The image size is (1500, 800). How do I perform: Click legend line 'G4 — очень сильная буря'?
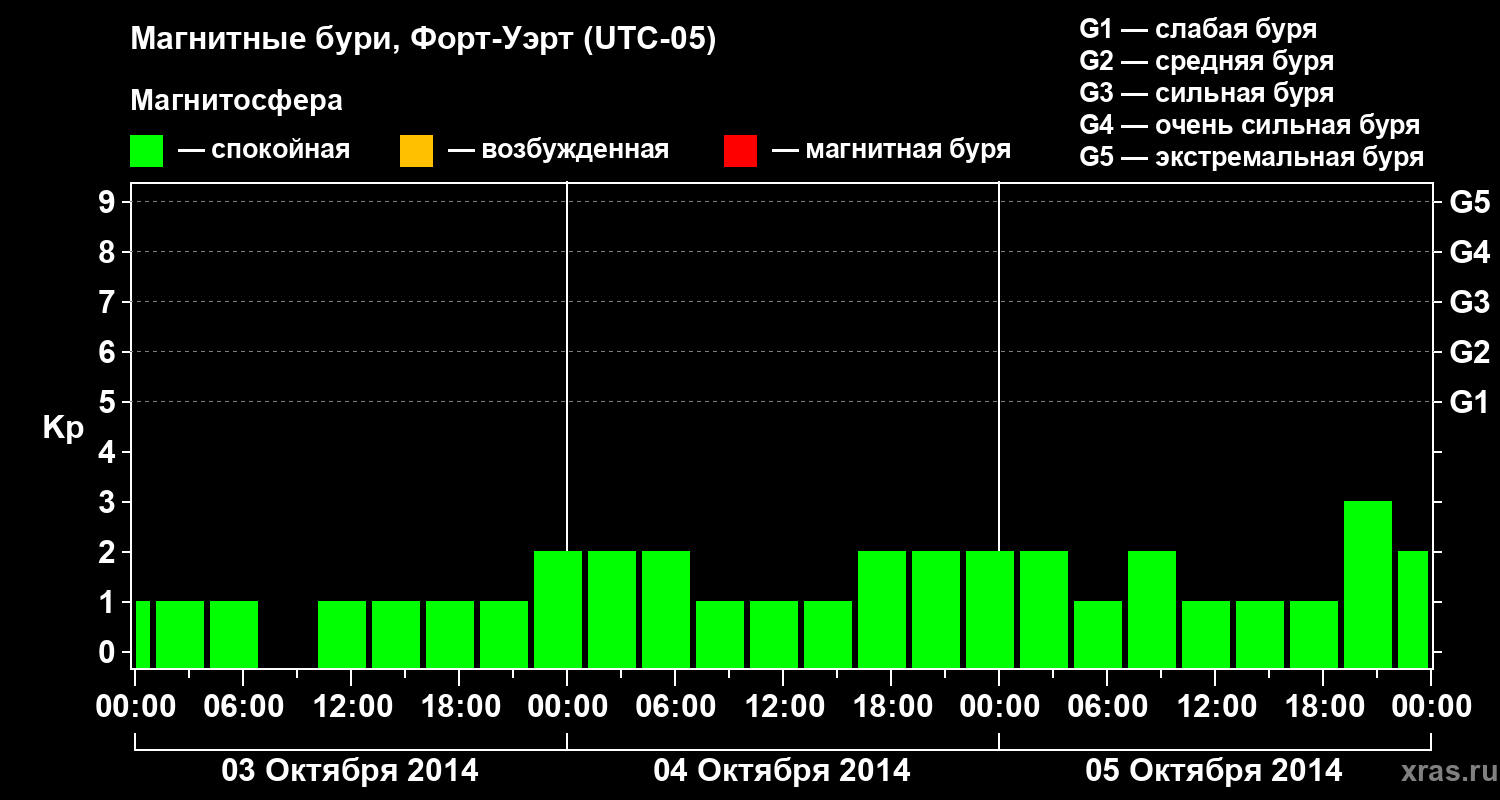point(1250,125)
